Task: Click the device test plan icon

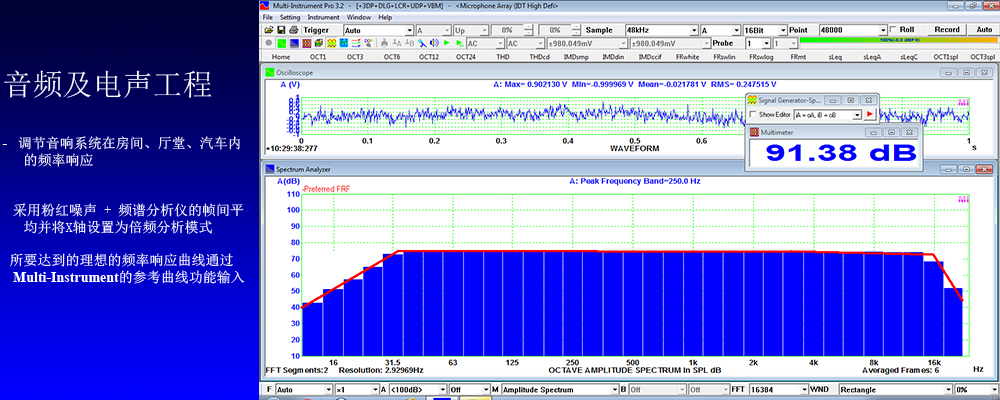Action: [368, 43]
